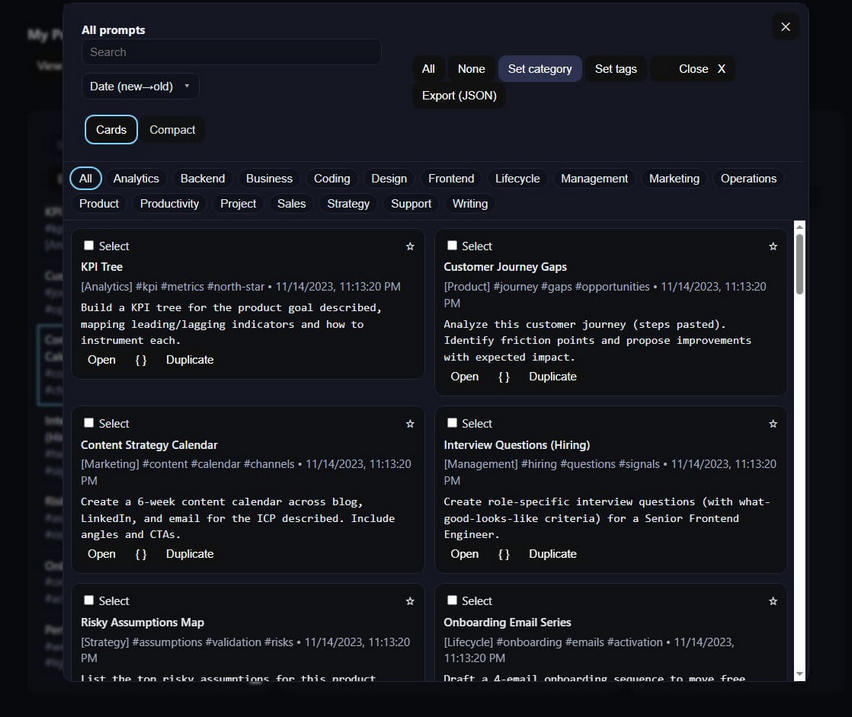The height and width of the screenshot is (717, 852).
Task: Tick the Select checkbox for KPI Tree
Action: pyautogui.click(x=89, y=246)
